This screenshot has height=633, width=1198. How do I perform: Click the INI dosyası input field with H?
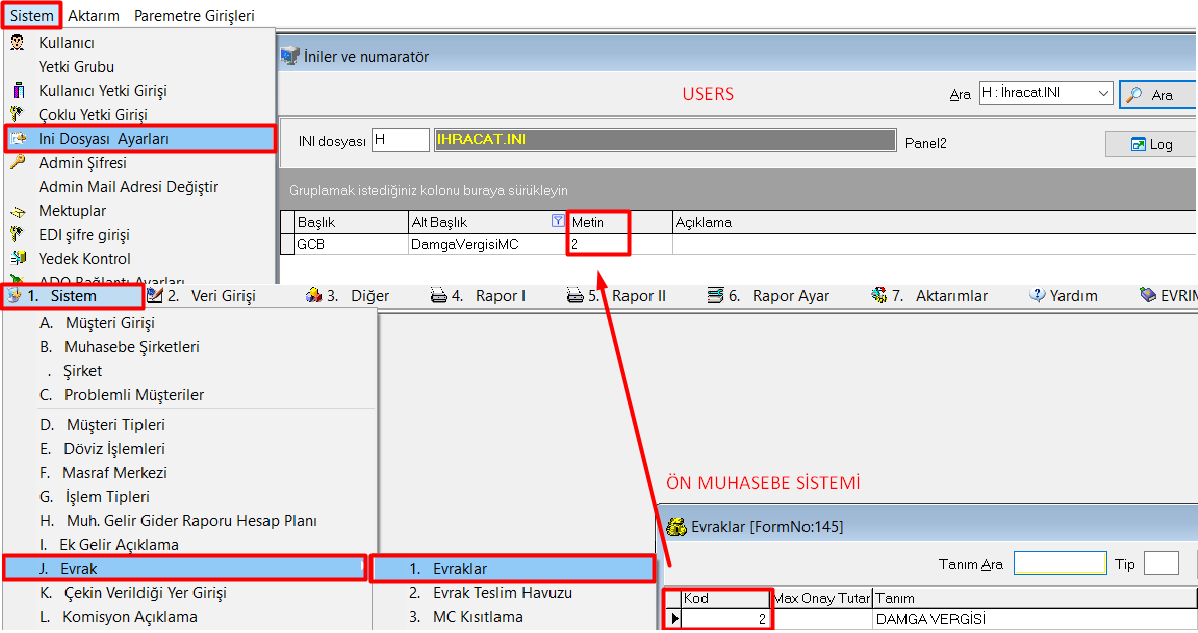point(401,140)
